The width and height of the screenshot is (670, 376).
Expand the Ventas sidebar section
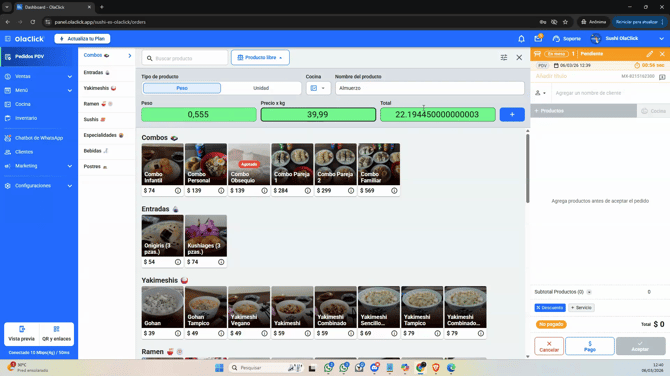click(39, 76)
